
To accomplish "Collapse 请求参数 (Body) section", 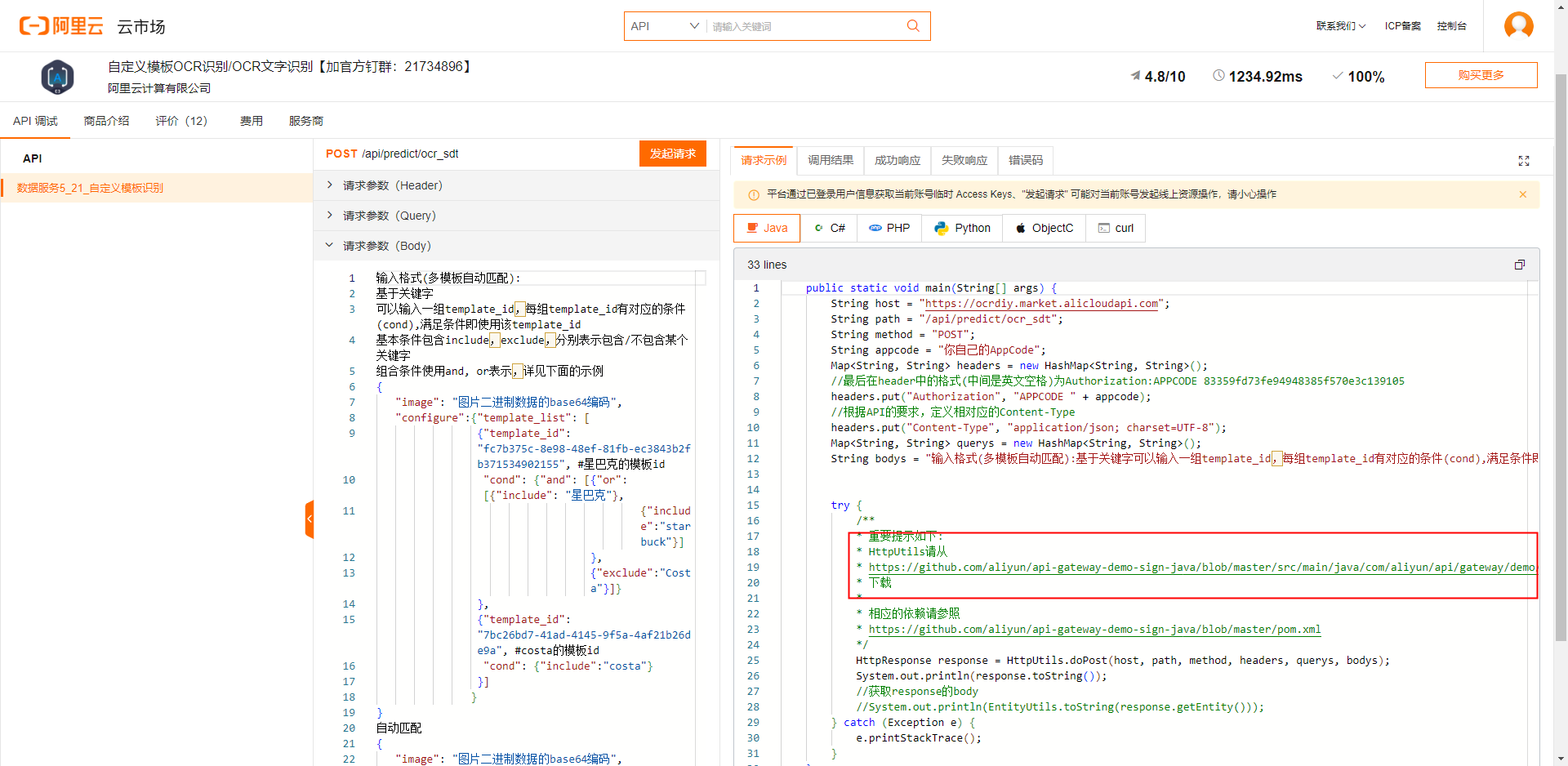I will click(516, 246).
